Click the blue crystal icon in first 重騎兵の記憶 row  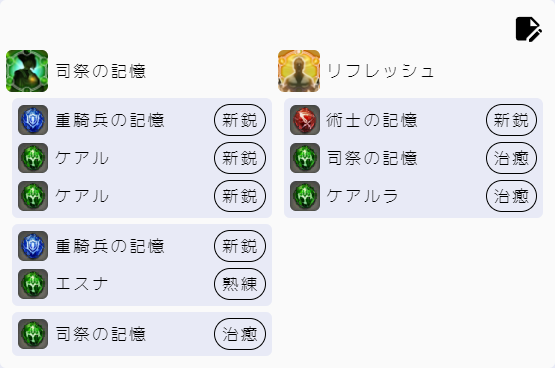pos(33,120)
